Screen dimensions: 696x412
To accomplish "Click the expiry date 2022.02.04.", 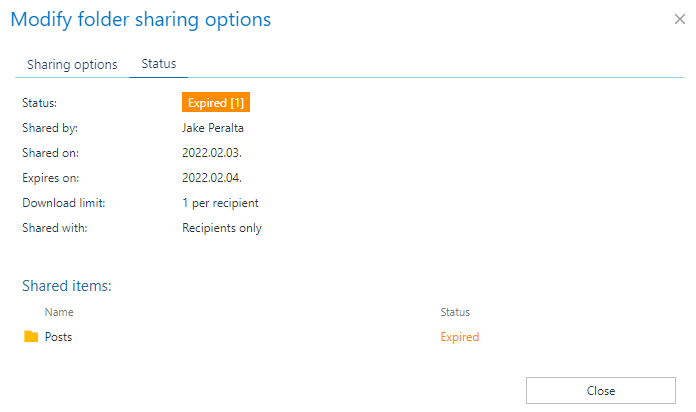I will pyautogui.click(x=212, y=178).
